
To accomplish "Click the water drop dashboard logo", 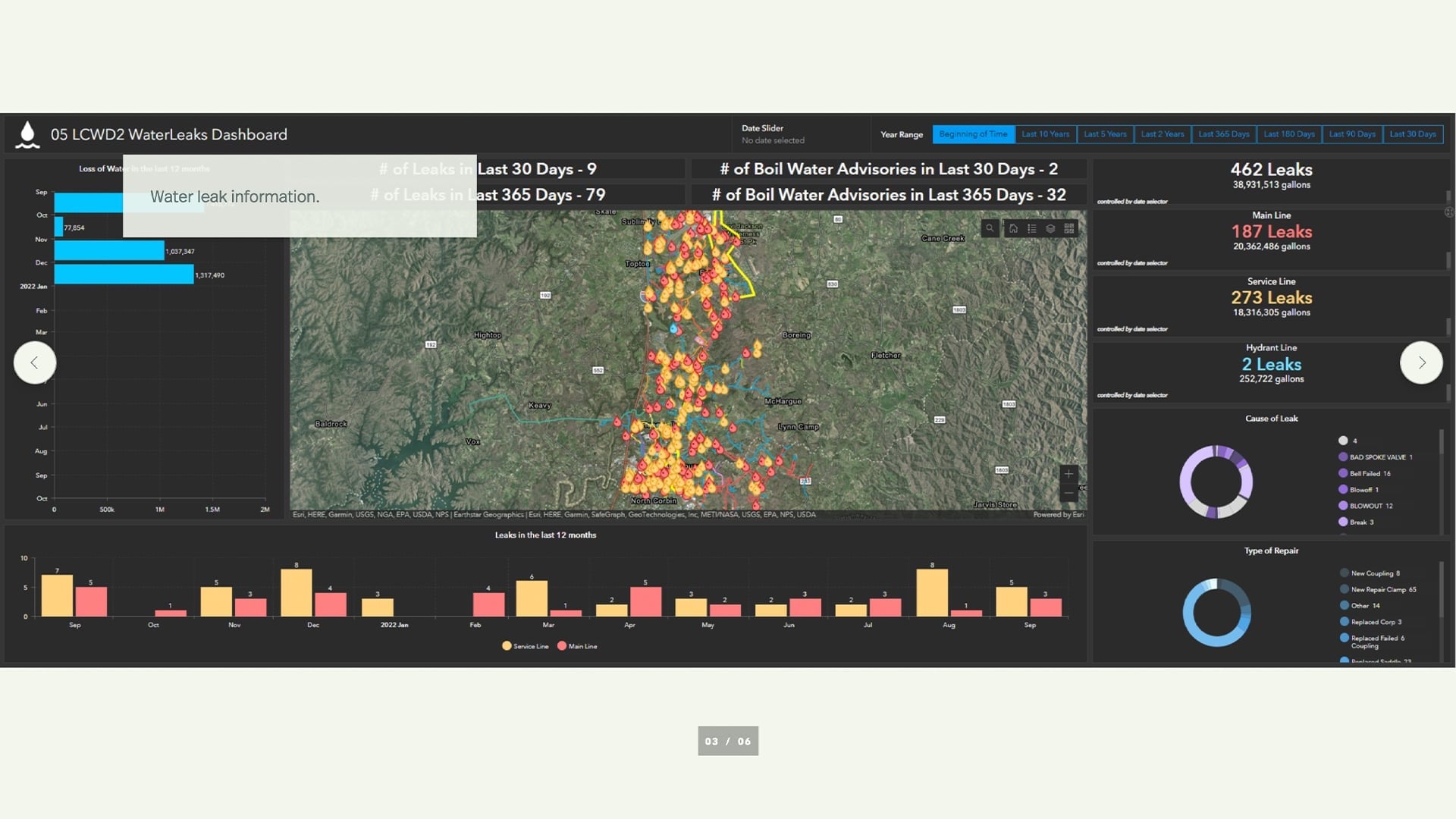I will [27, 134].
